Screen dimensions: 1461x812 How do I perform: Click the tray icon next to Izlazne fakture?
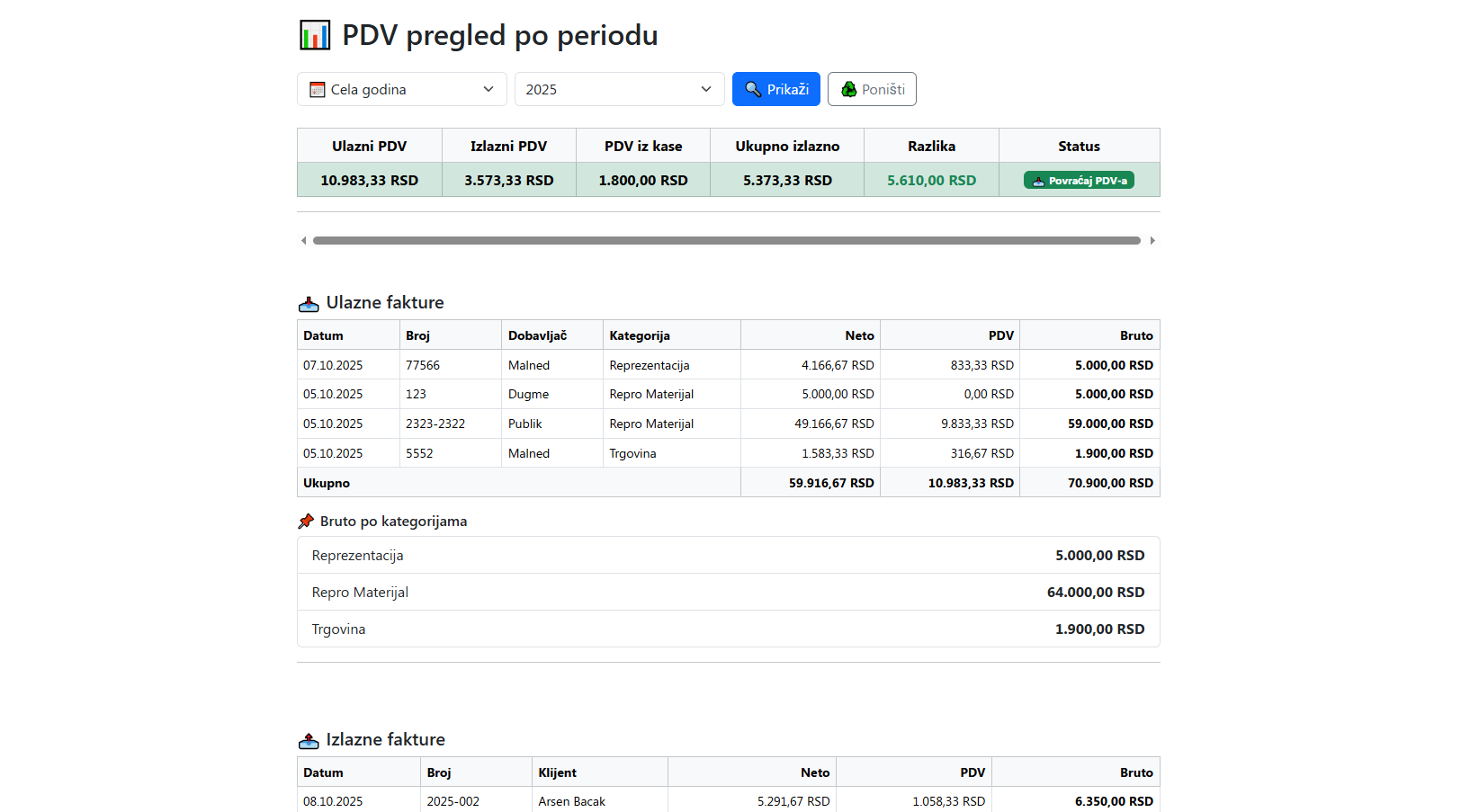tap(308, 739)
